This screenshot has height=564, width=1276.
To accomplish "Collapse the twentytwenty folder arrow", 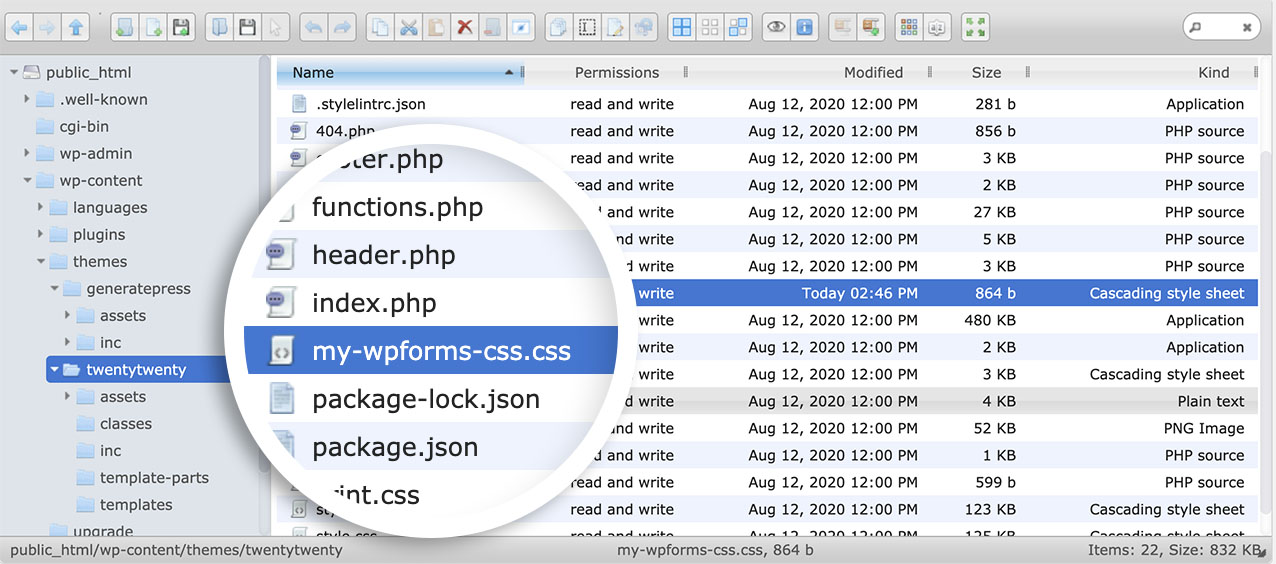I will [x=54, y=369].
